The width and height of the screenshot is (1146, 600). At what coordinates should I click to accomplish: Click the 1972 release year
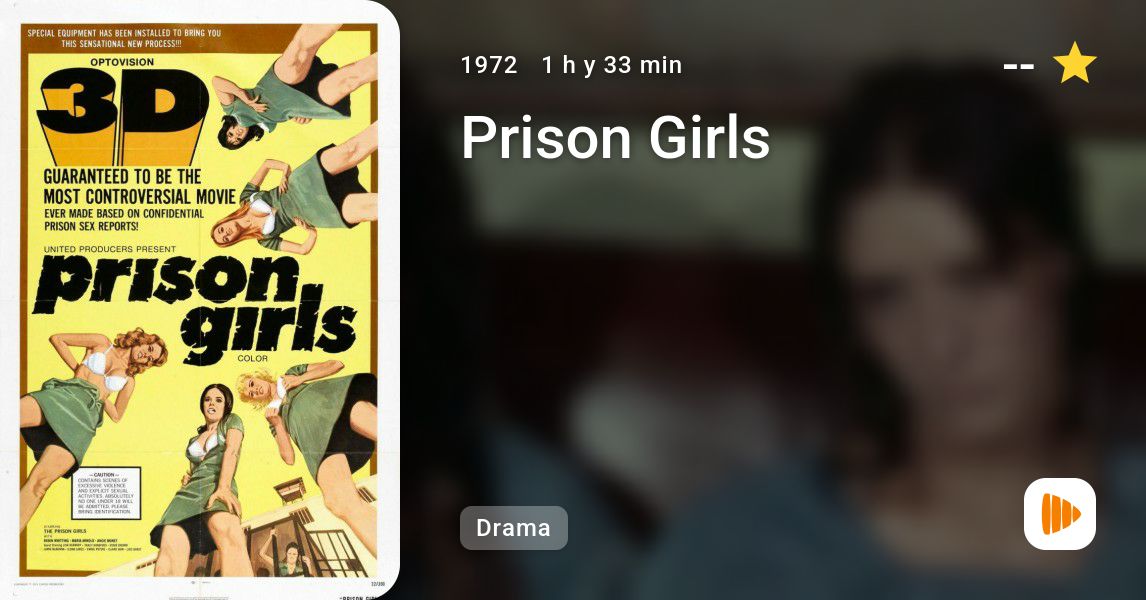pyautogui.click(x=489, y=65)
